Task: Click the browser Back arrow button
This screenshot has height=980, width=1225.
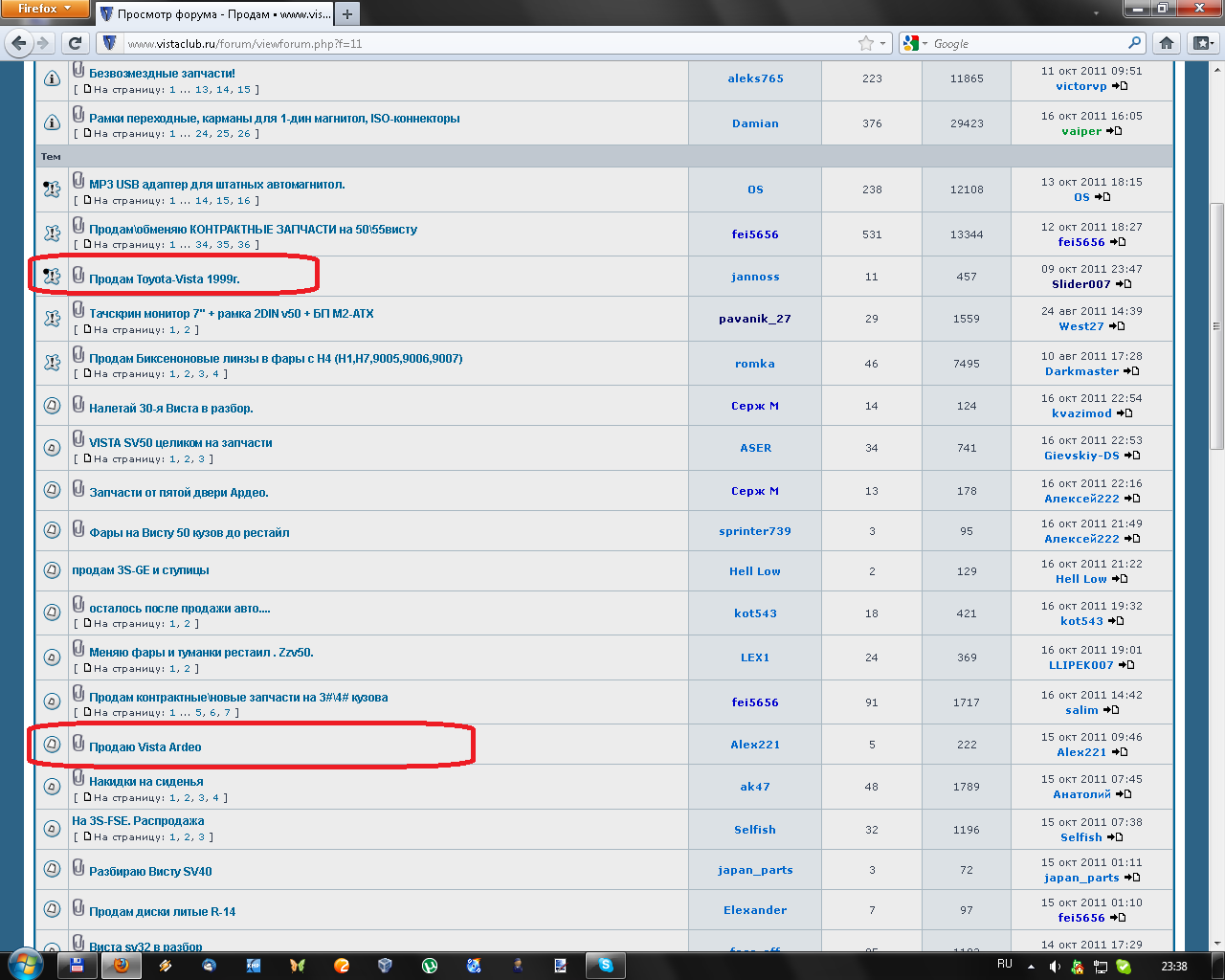Action: pos(19,43)
